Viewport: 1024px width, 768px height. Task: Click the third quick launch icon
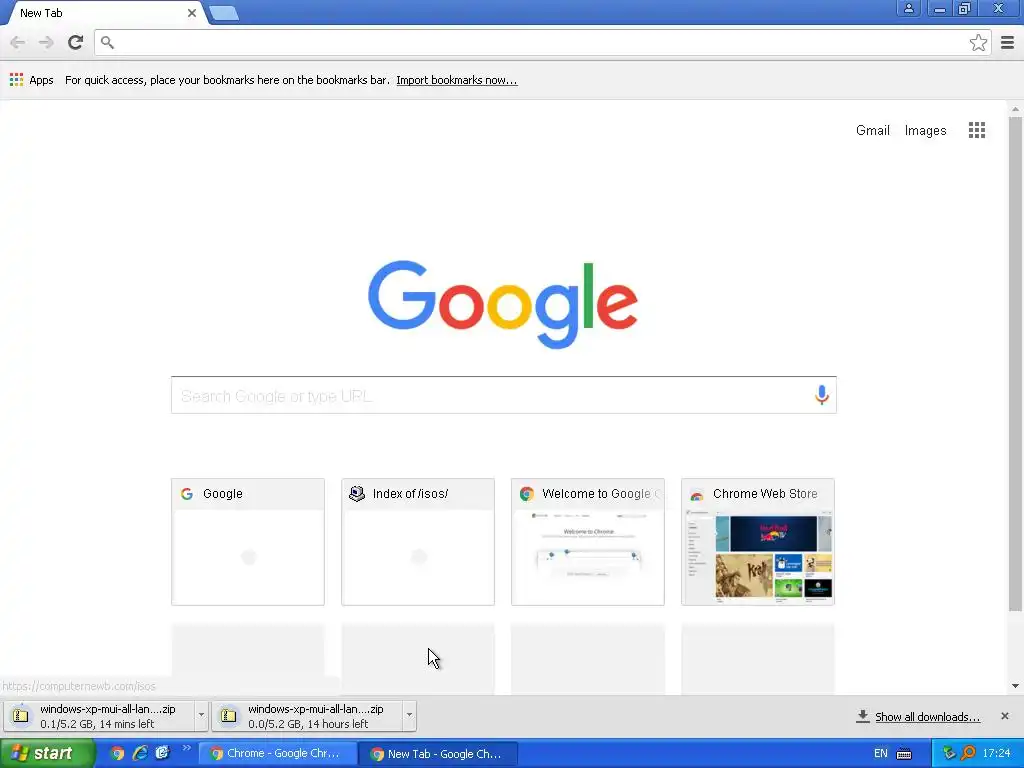162,754
